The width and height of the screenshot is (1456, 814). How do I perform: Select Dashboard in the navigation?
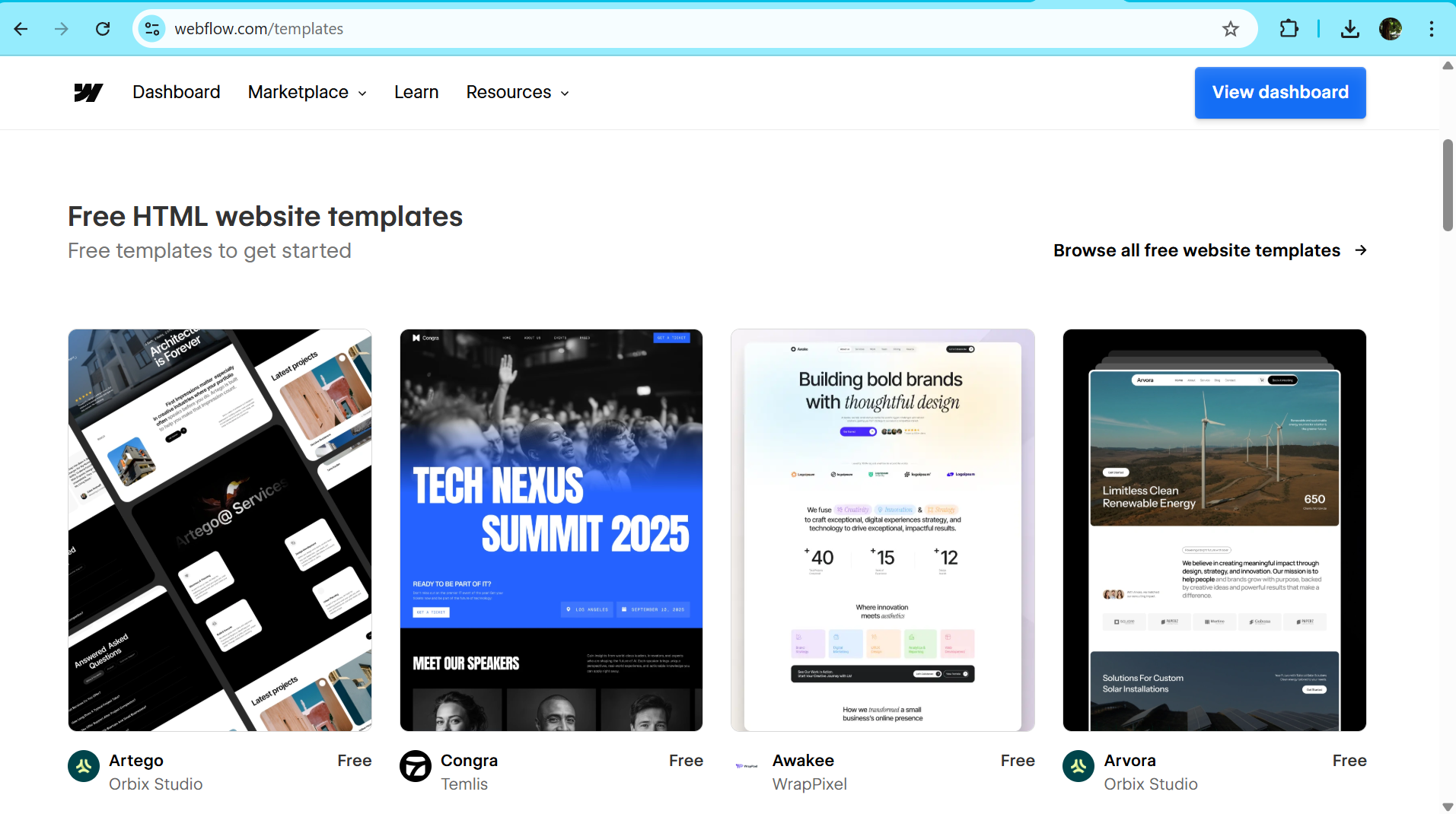click(176, 92)
